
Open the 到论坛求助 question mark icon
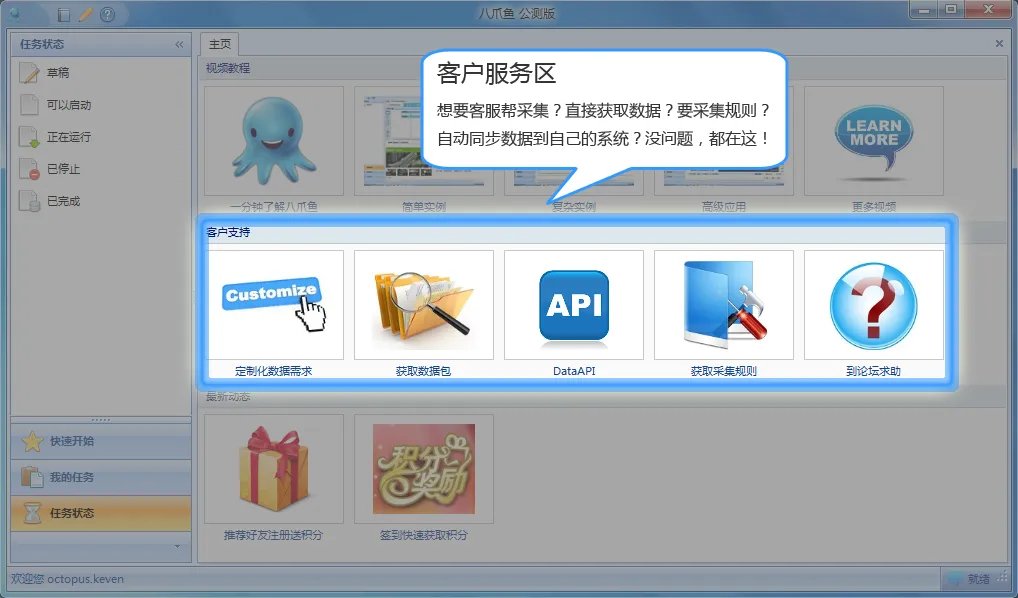[x=873, y=305]
